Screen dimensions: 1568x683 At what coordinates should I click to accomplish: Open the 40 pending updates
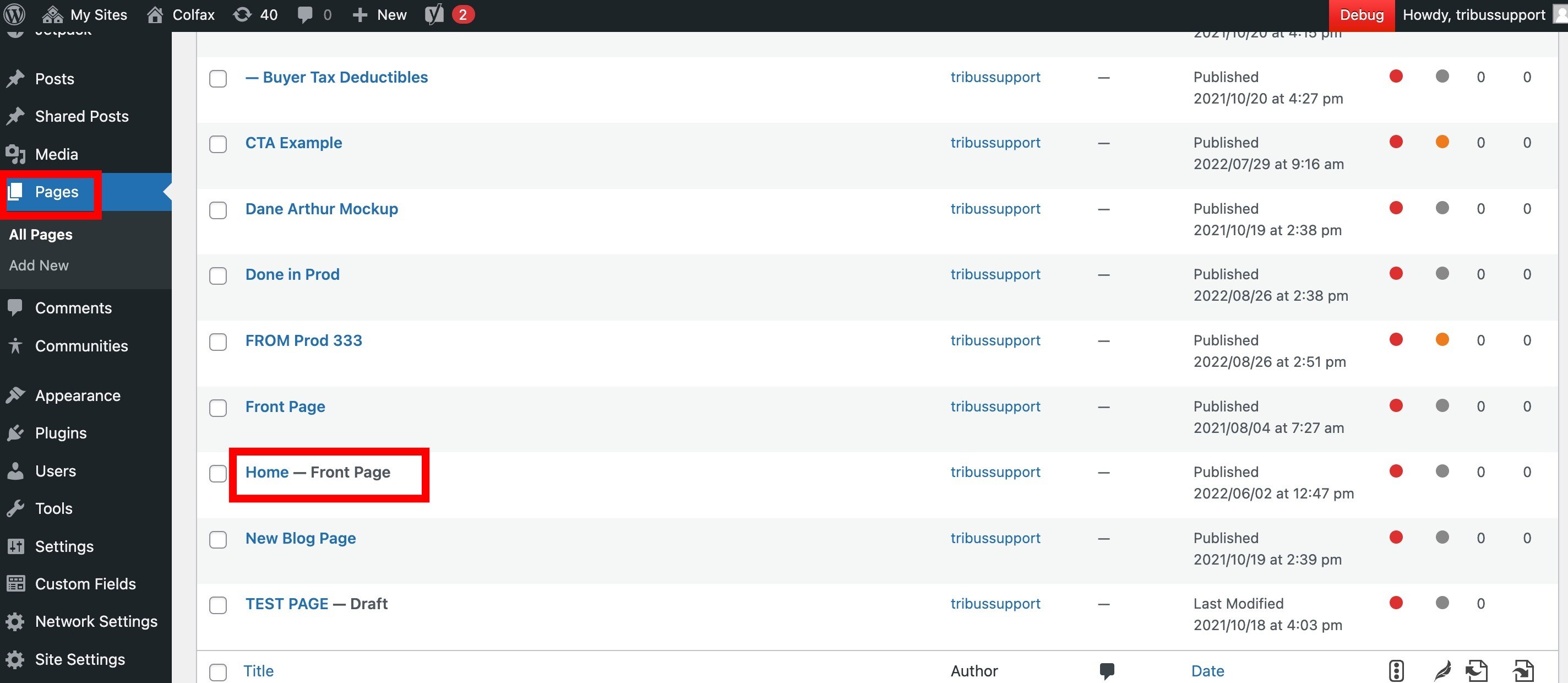[x=255, y=15]
